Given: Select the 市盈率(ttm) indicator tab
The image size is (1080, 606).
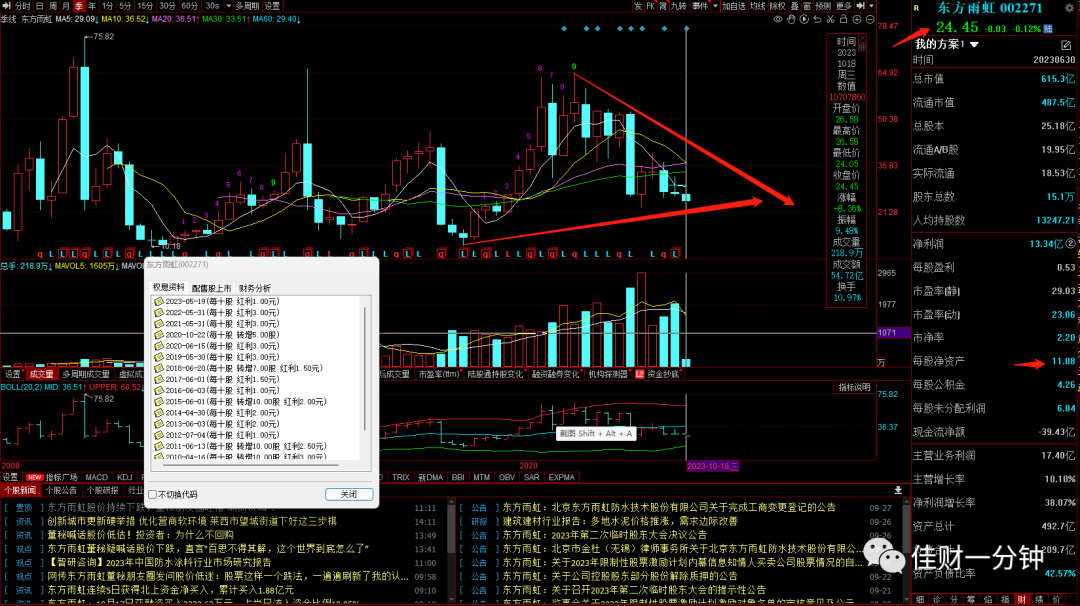Looking at the screenshot, I should [439, 374].
